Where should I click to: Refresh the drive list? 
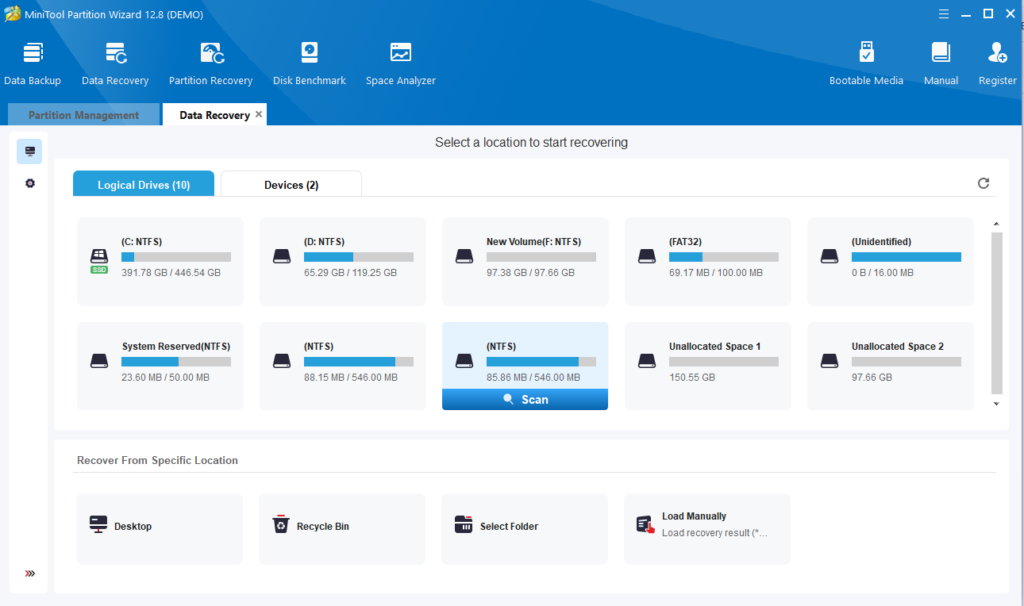(x=983, y=183)
